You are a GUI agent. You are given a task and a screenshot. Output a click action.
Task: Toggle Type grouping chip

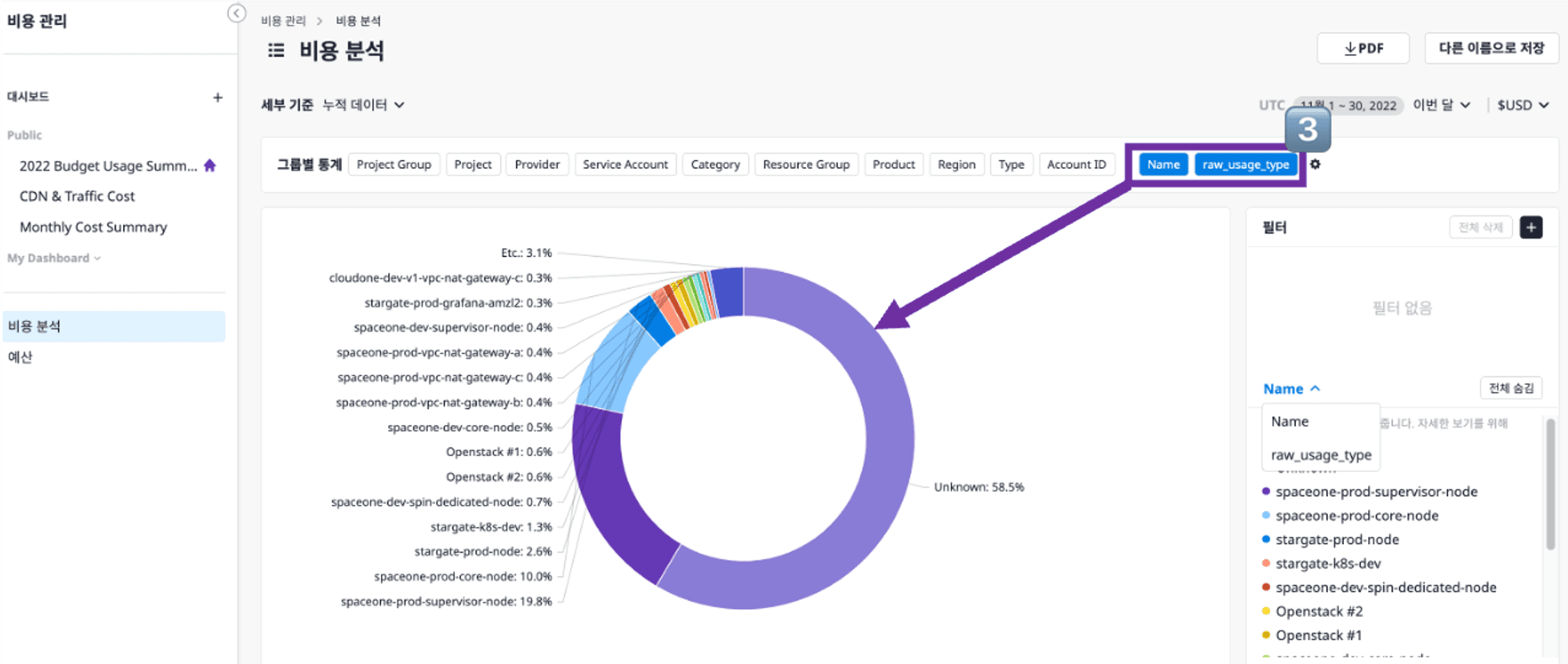tap(1011, 165)
